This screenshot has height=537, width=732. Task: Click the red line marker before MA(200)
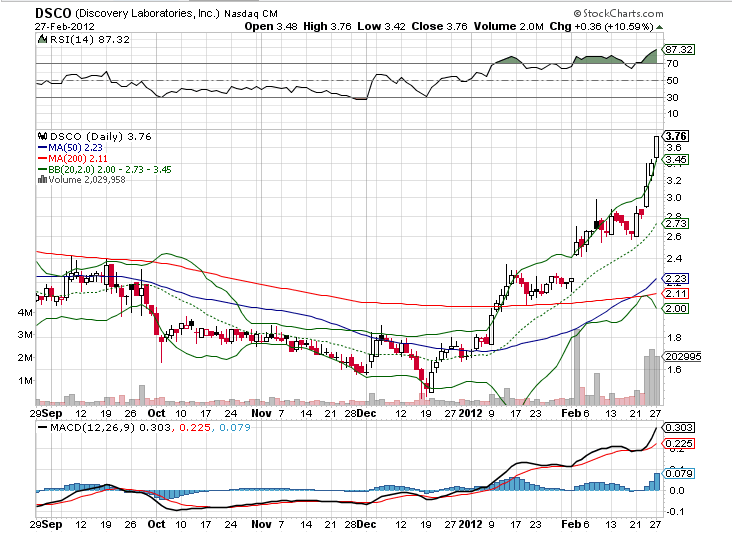click(x=42, y=159)
